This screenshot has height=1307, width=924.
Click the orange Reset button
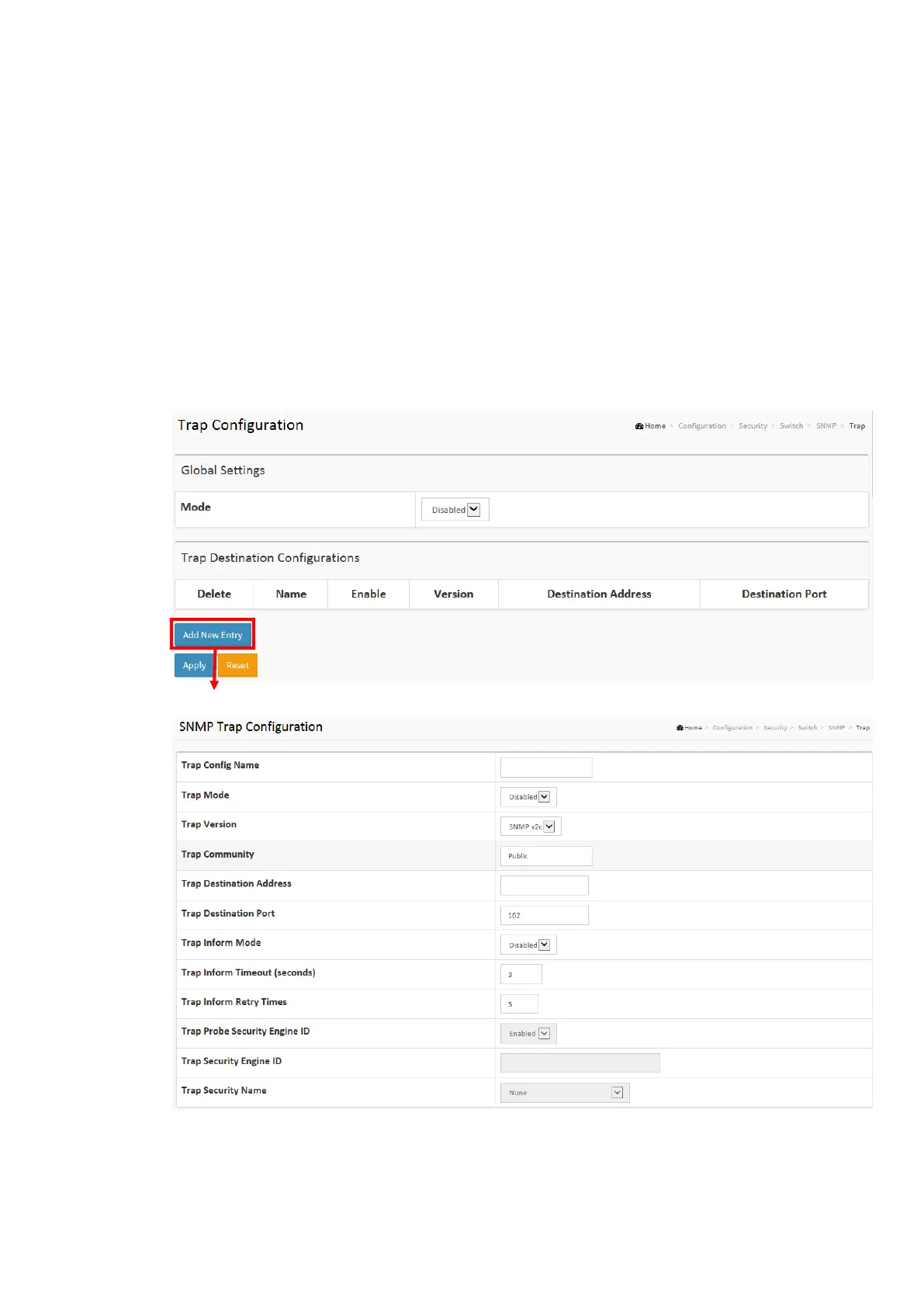237,665
